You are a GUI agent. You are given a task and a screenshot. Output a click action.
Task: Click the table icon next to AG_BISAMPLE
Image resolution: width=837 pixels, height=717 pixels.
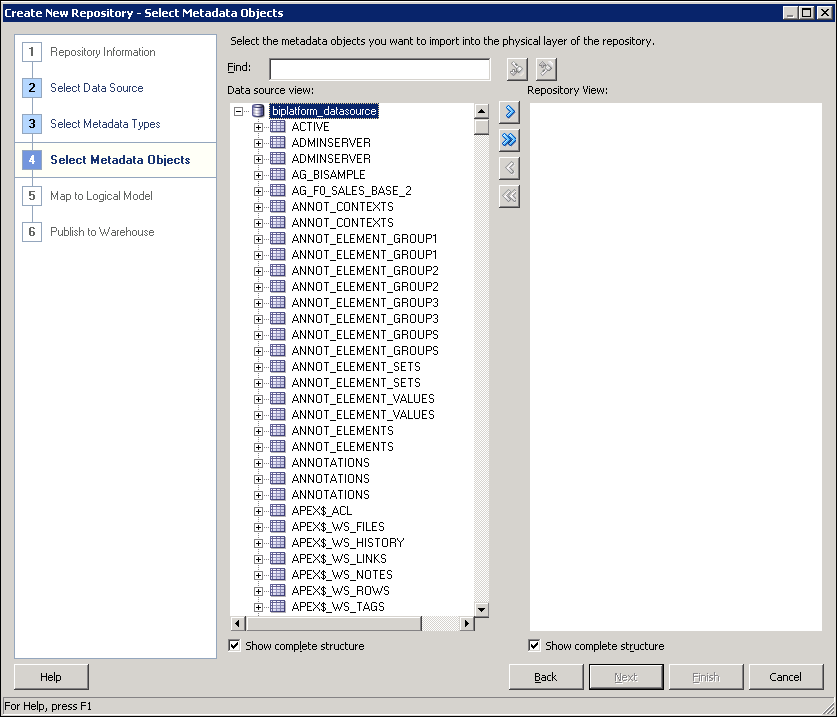tap(278, 175)
